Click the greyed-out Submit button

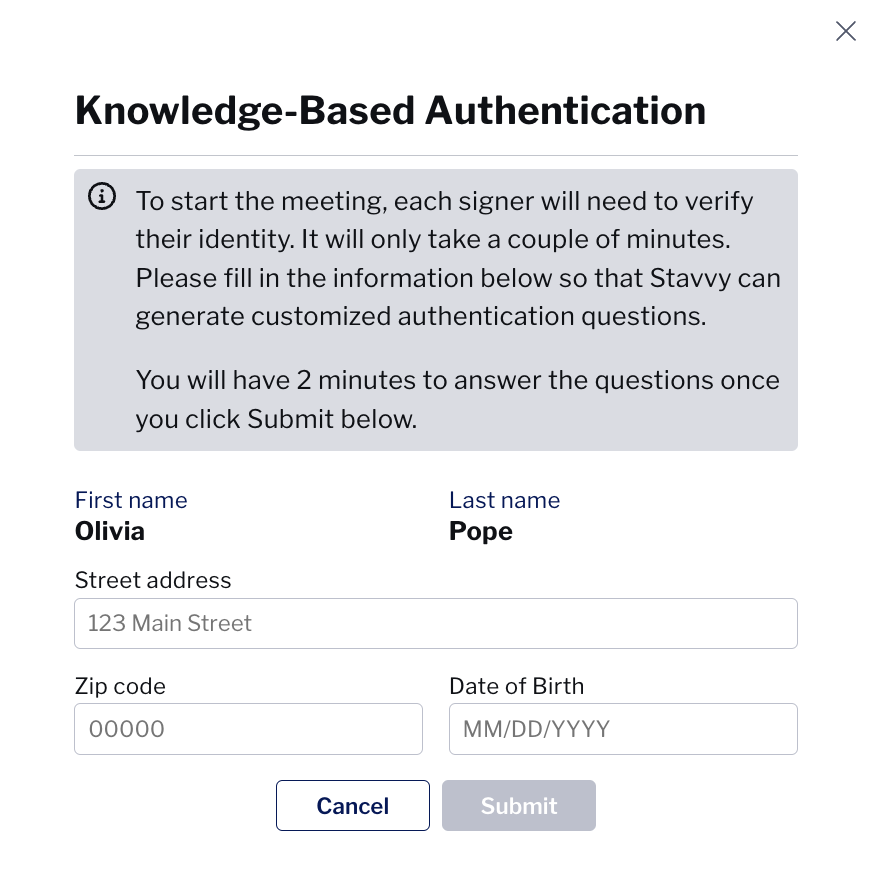pos(519,805)
